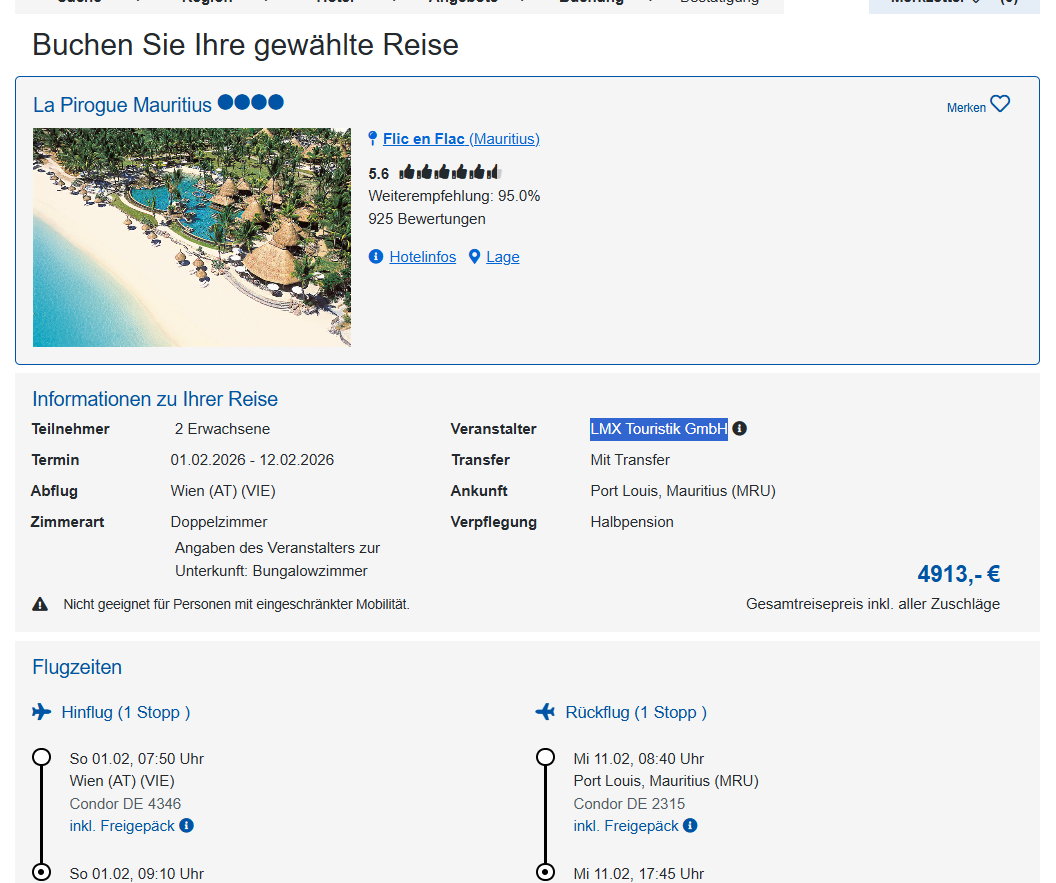Open the Flic en Flac (Mauritius) link
The height and width of the screenshot is (883, 1056).
(x=461, y=139)
